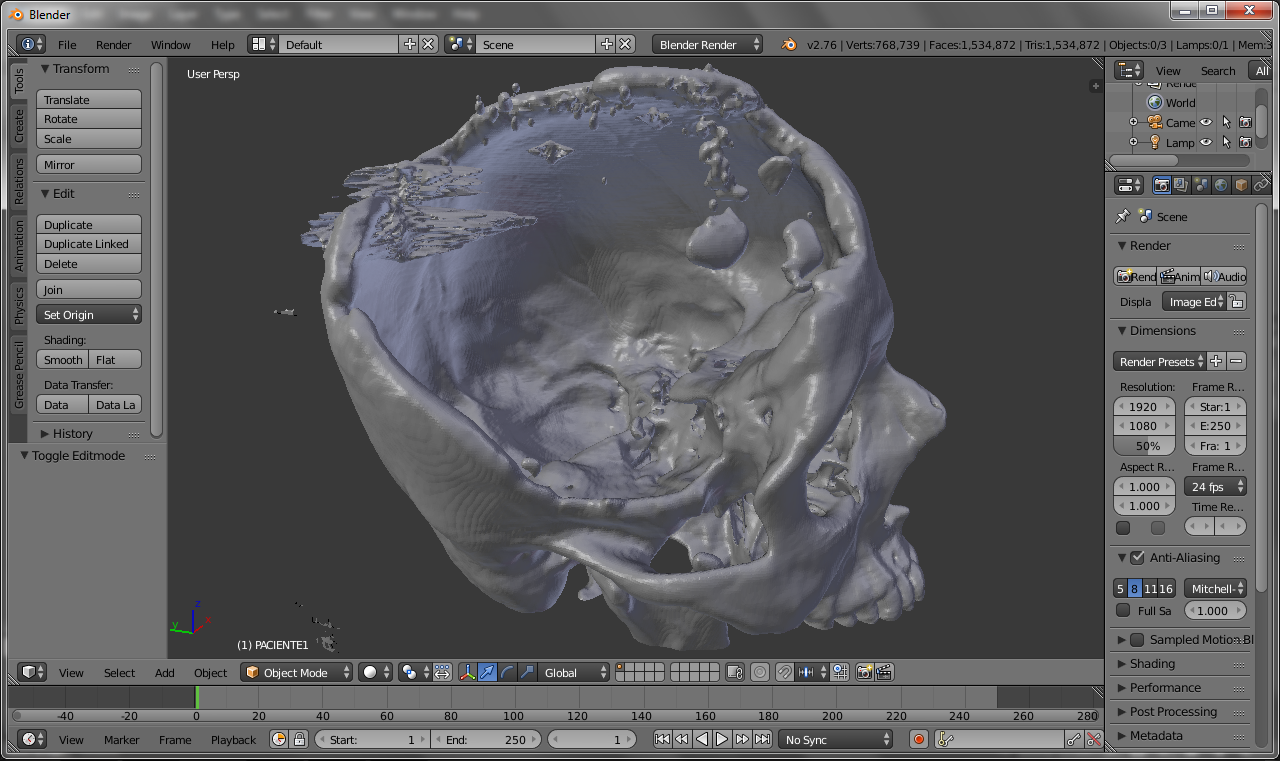
Task: Expand the Camera node in outliner
Action: [1133, 122]
